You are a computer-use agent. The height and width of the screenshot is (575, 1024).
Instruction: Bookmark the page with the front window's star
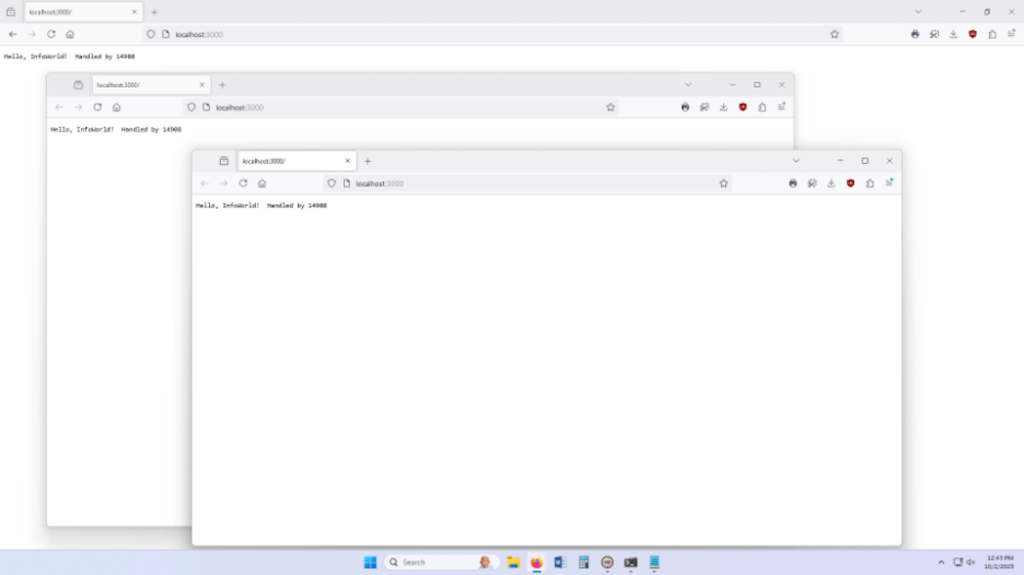724,184
